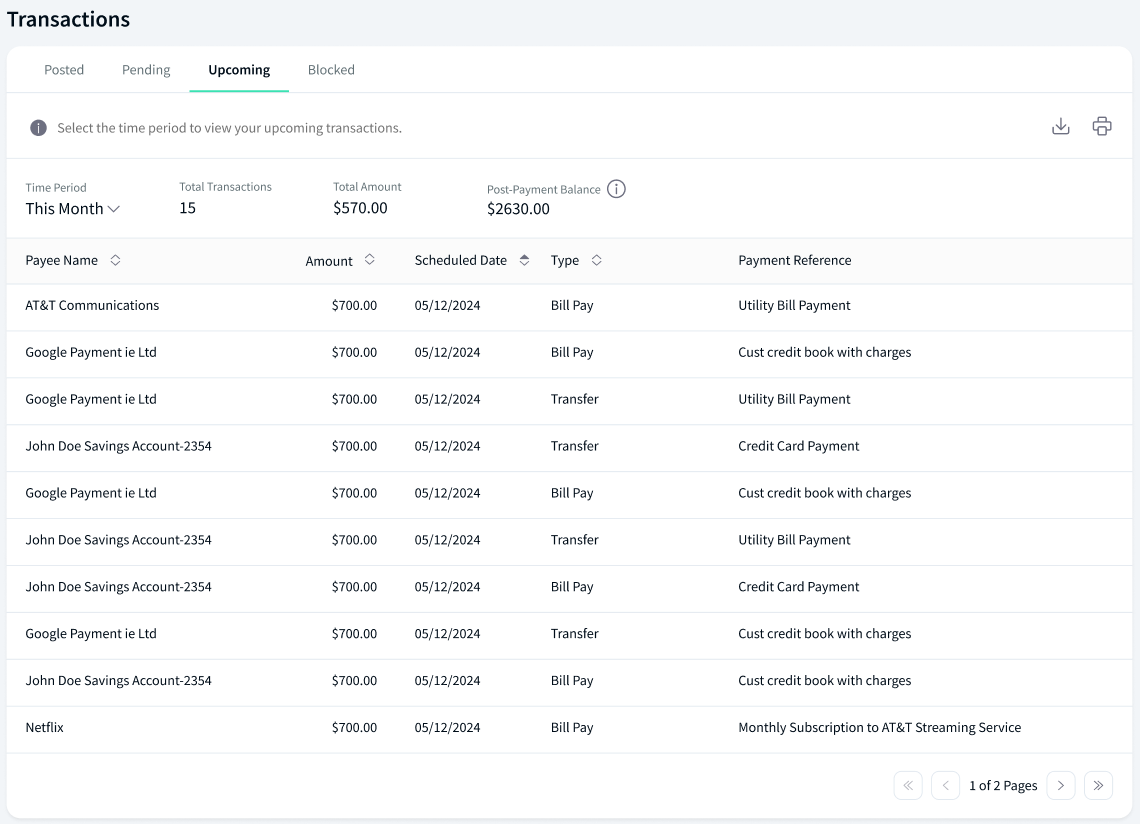Sort by Payee Name column arrows
This screenshot has height=824, width=1140.
click(115, 260)
